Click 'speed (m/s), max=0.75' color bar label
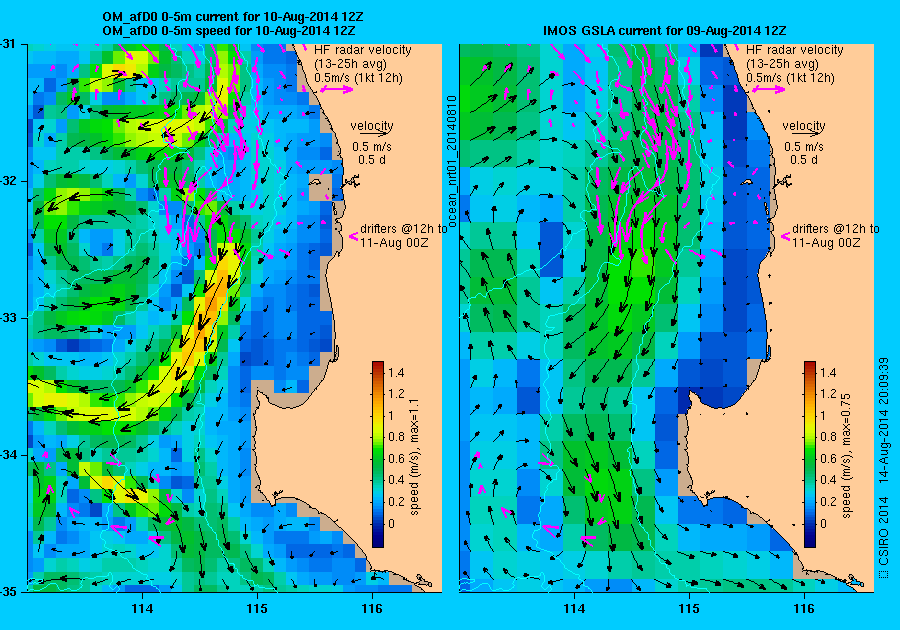Screen dimensions: 900x630 coord(847,456)
